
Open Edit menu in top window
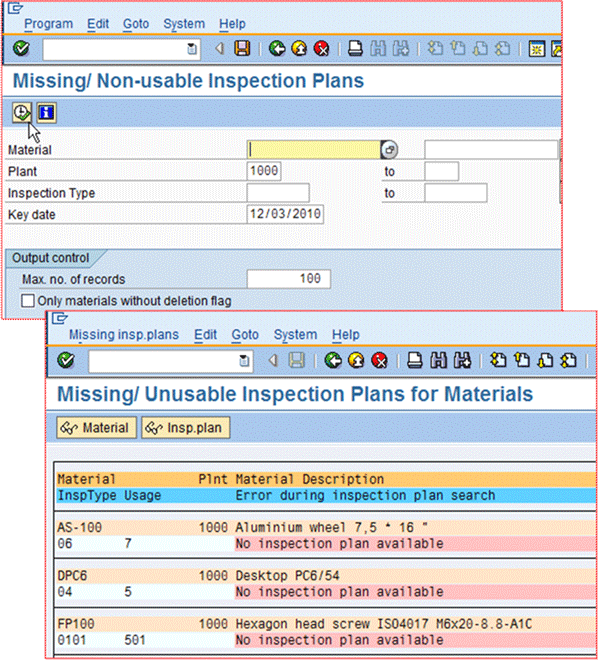pyautogui.click(x=98, y=24)
